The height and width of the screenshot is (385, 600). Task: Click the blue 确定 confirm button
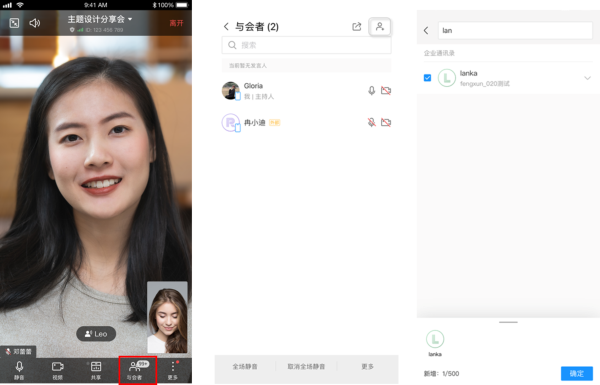pyautogui.click(x=577, y=374)
